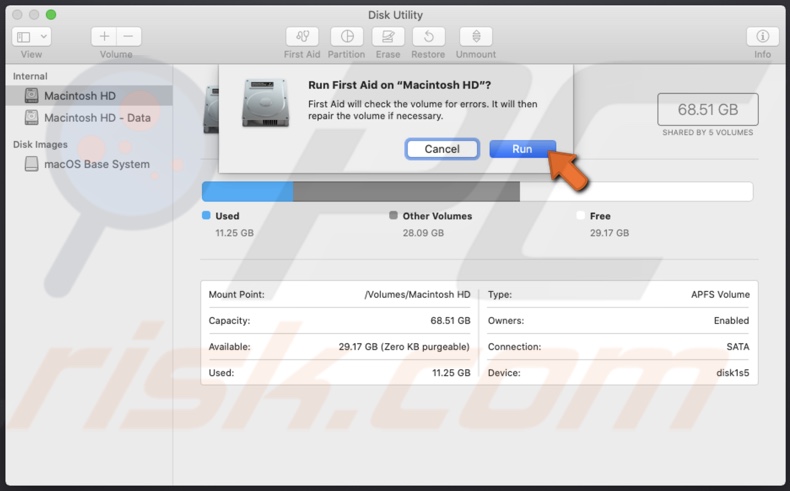This screenshot has width=790, height=491.
Task: Click the hard drive icon in dialog
Action: tap(266, 103)
